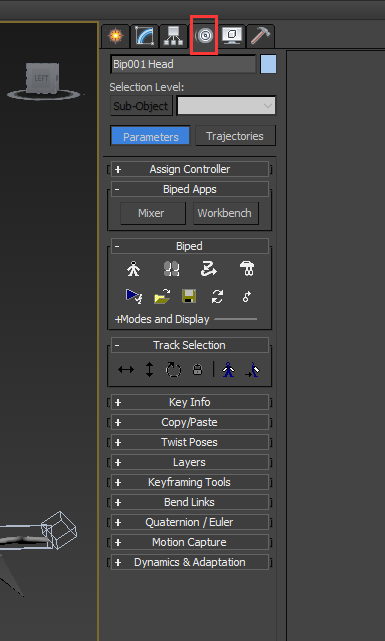Expand the Layers rollout
Screen dimensions: 385x641
190,462
